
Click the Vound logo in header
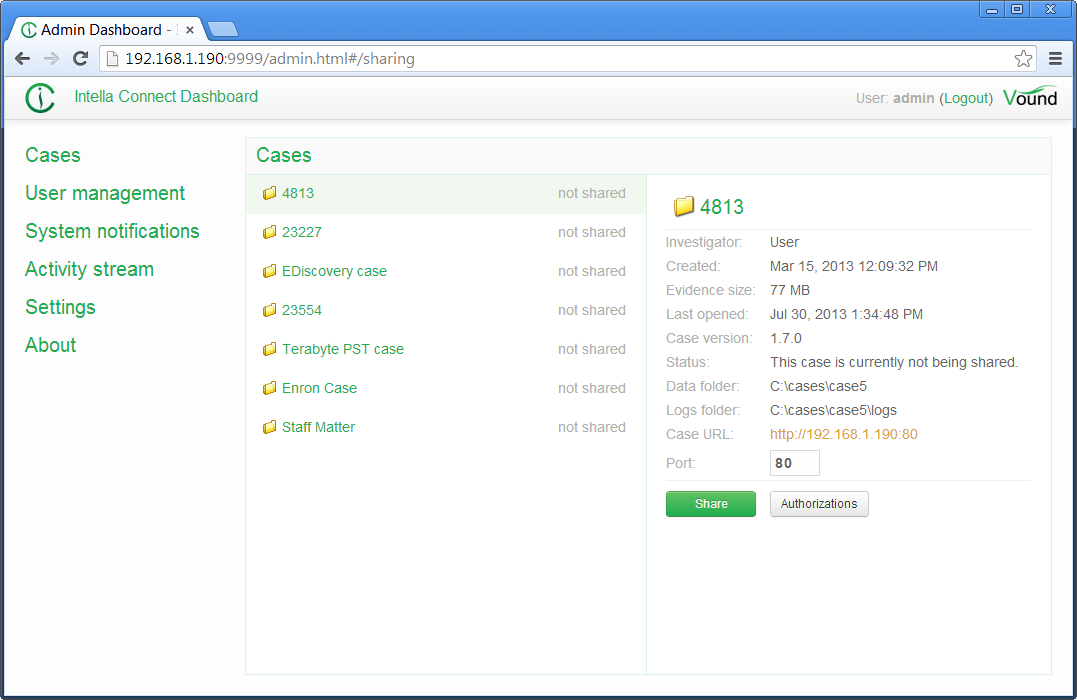1029,97
